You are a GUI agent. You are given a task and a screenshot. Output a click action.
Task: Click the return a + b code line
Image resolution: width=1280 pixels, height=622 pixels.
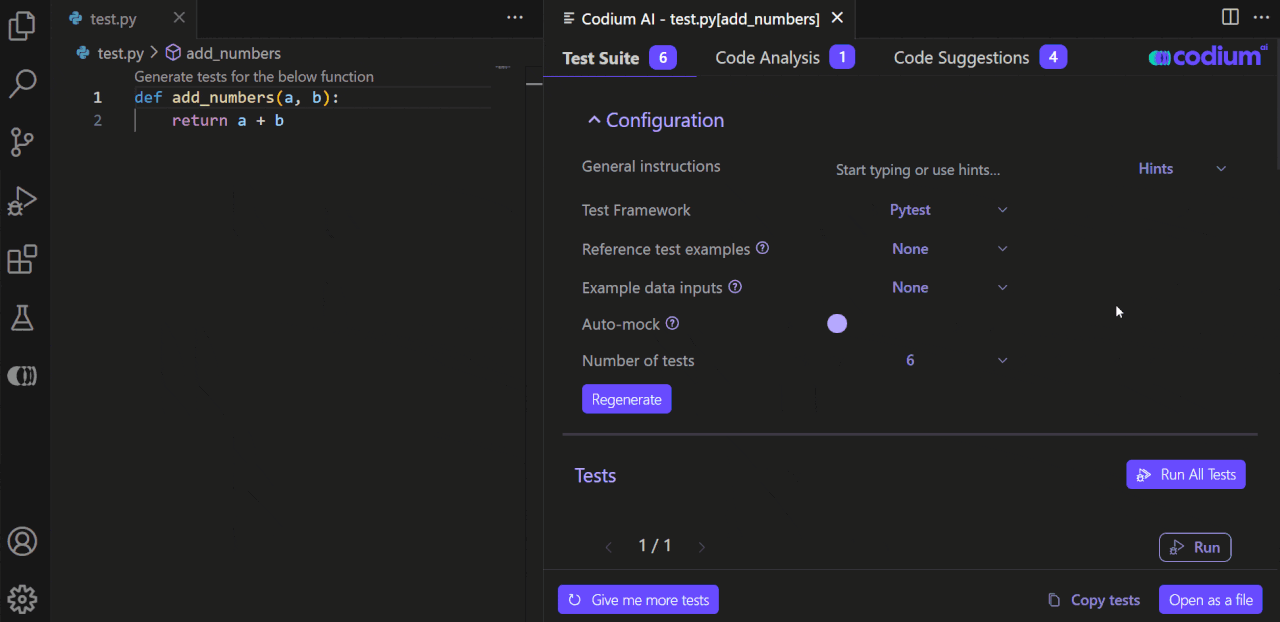click(228, 121)
